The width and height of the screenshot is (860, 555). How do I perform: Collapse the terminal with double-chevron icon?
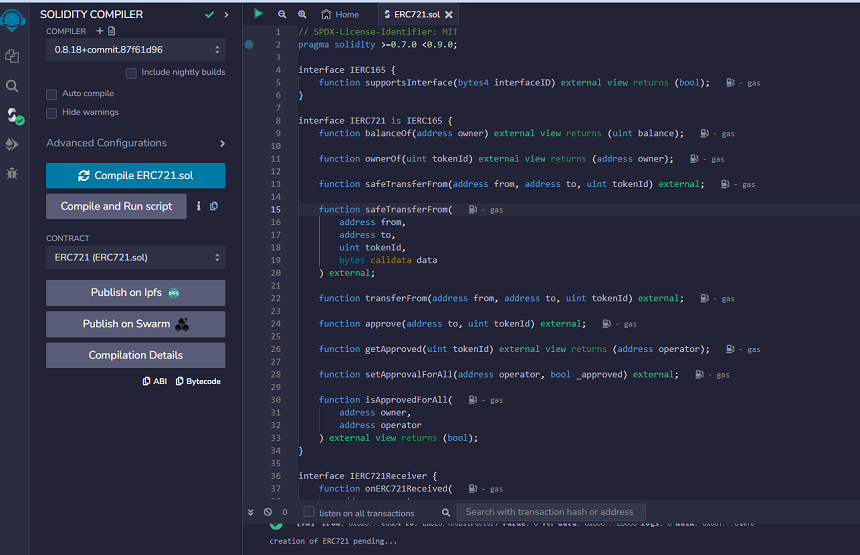click(x=251, y=512)
